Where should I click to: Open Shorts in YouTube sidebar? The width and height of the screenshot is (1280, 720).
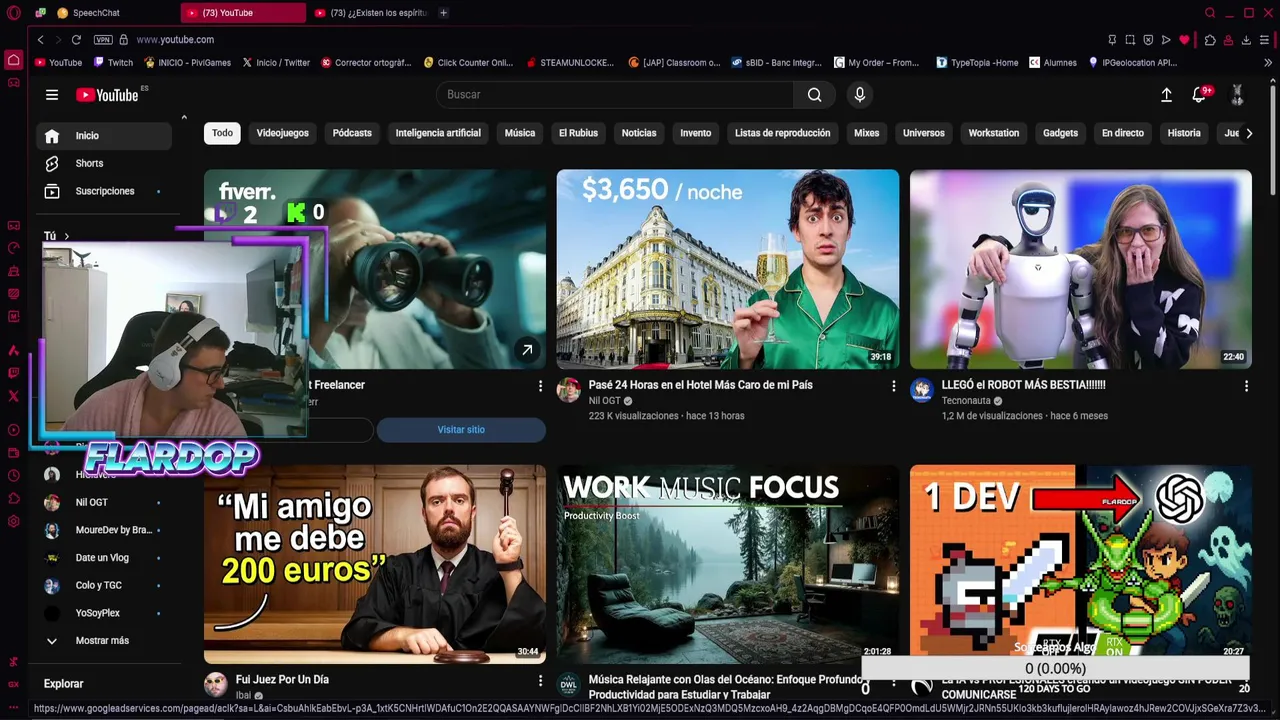pyautogui.click(x=104, y=163)
